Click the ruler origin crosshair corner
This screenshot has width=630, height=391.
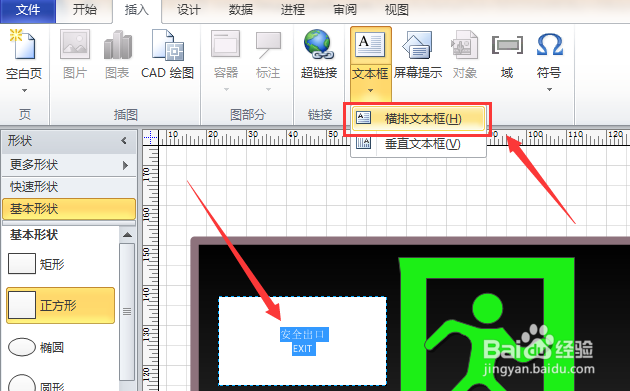click(150, 137)
